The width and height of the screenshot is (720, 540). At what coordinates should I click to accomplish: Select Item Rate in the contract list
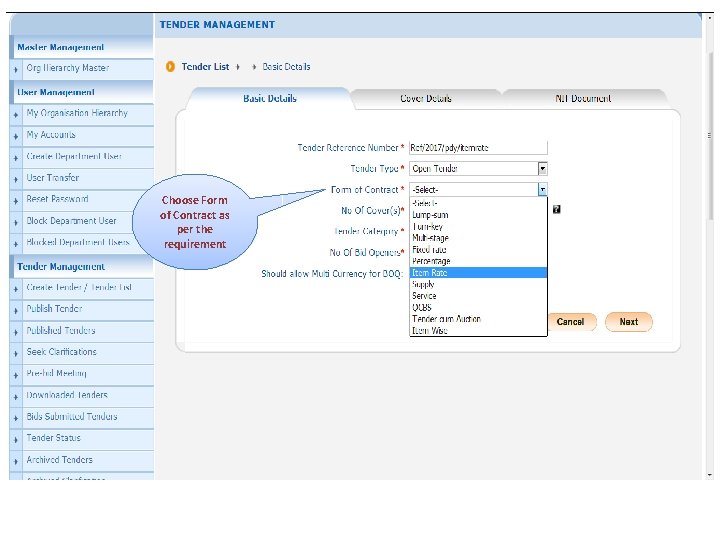pos(478,273)
